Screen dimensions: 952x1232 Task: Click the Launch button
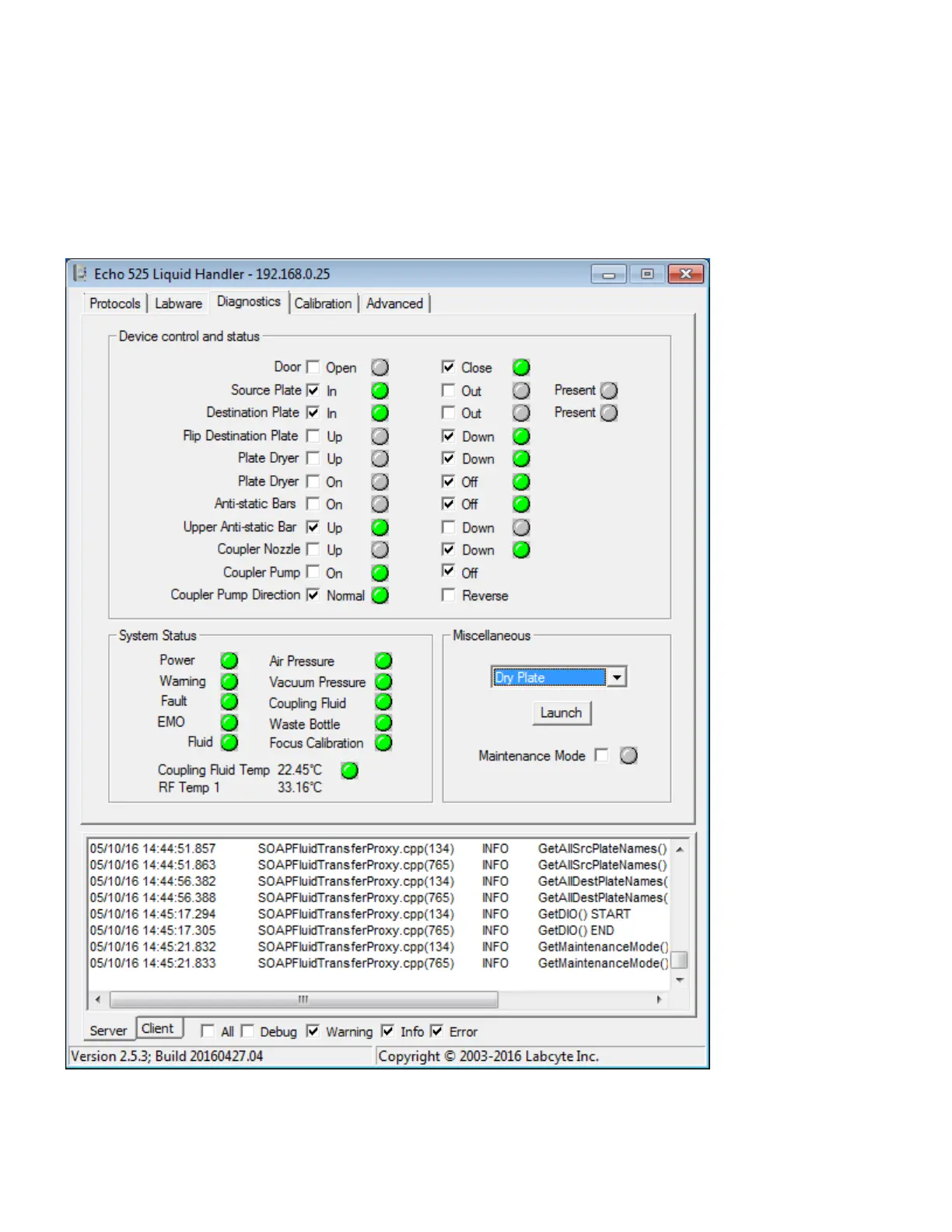pos(562,713)
